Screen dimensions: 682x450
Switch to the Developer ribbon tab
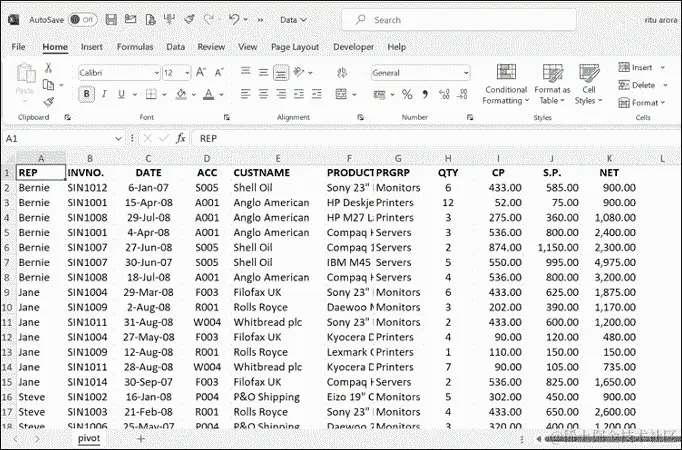coord(353,47)
